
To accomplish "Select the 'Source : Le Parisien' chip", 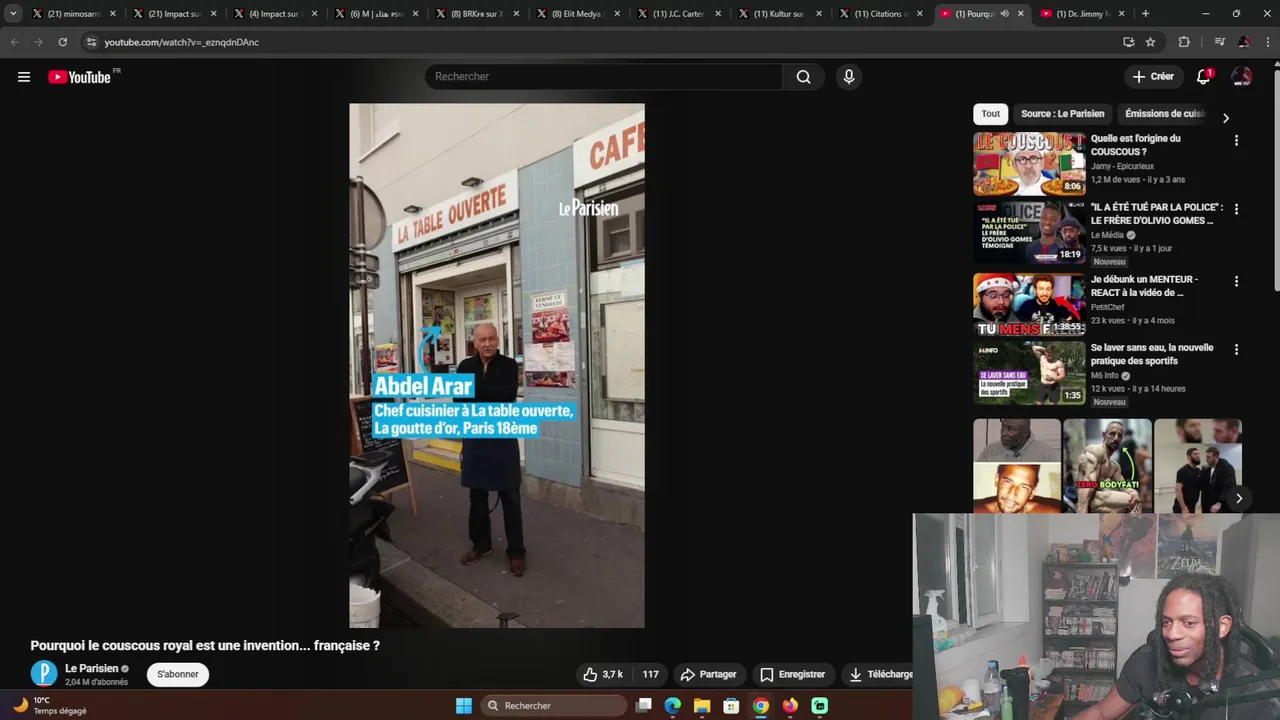I will tap(1062, 114).
